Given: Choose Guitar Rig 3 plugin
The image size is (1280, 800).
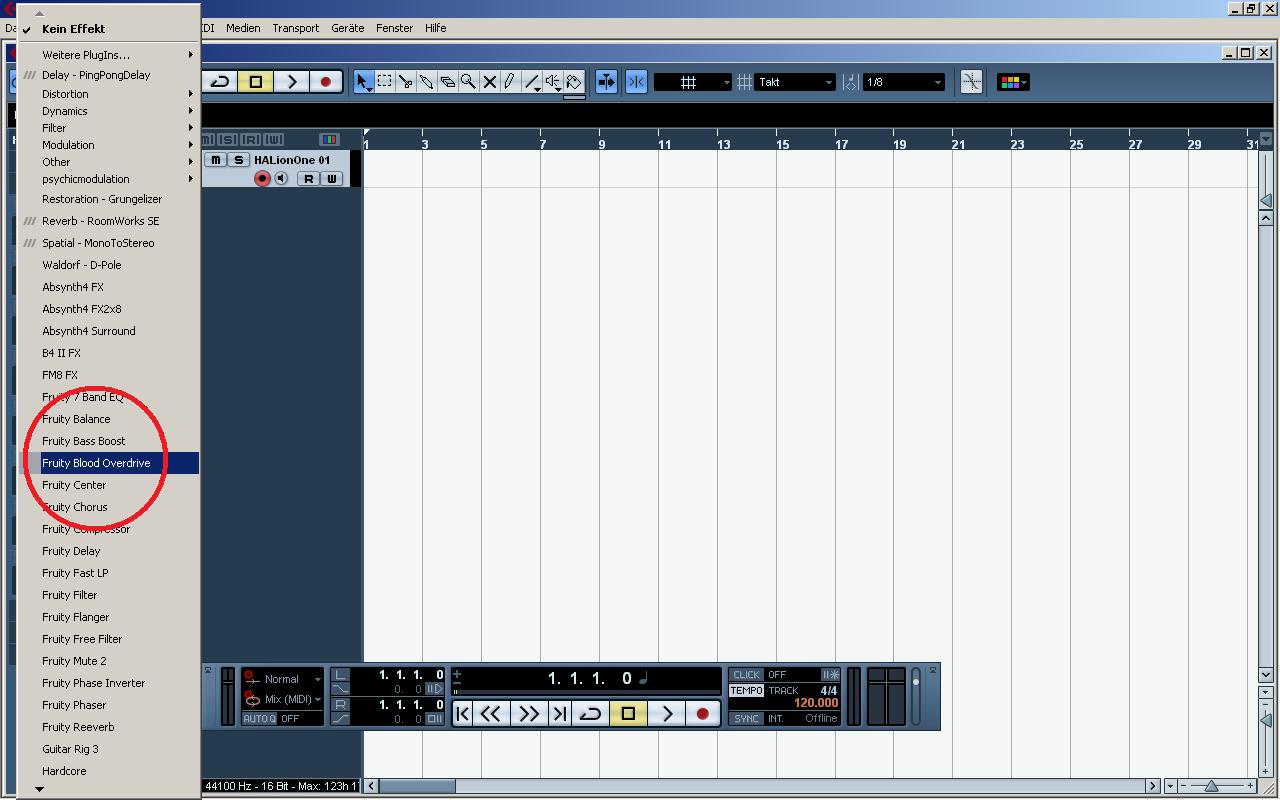Looking at the screenshot, I should click(109, 749).
